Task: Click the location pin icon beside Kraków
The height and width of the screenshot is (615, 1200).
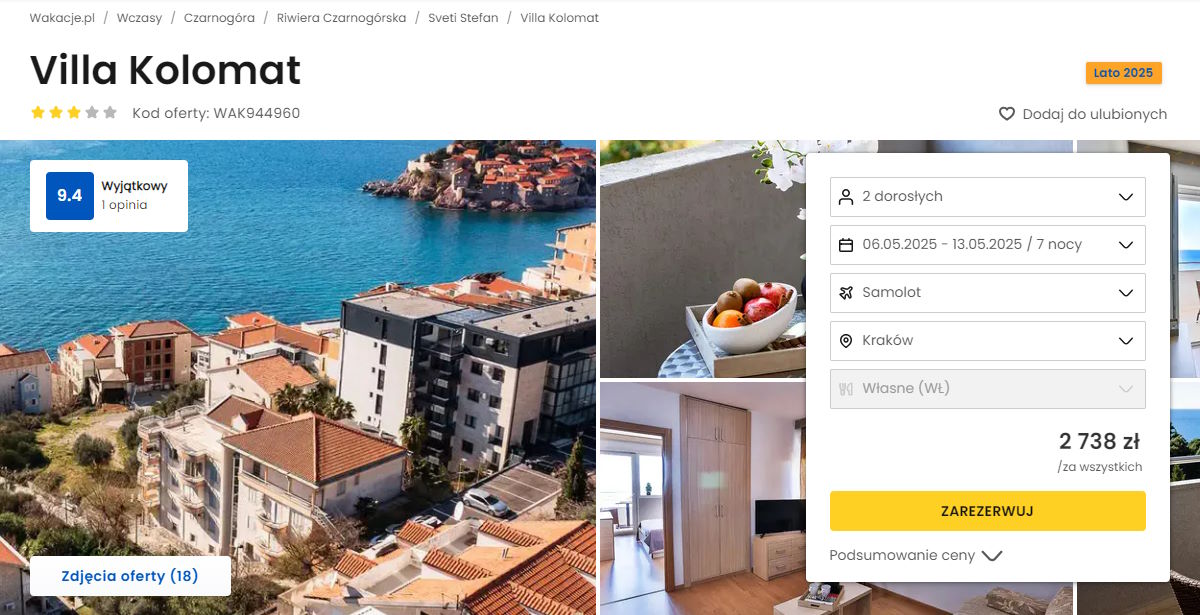Action: tap(846, 341)
